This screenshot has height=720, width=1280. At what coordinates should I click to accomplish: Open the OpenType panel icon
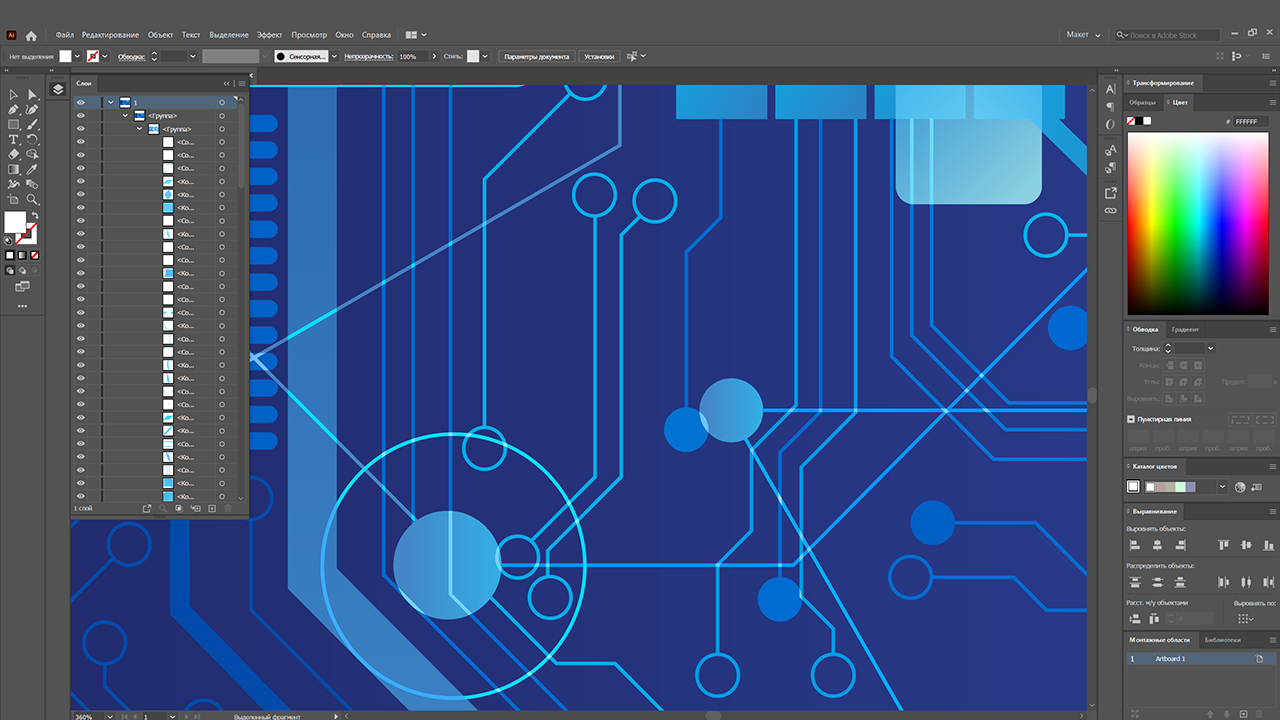coord(1110,124)
